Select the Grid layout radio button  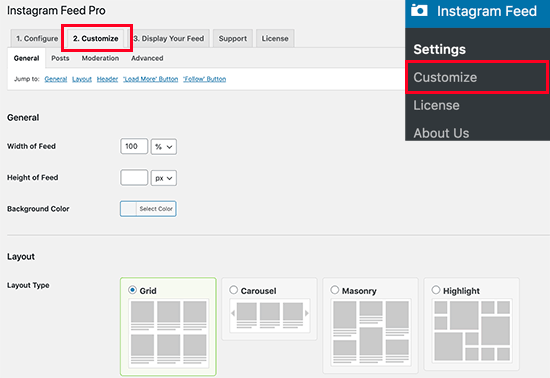pyautogui.click(x=132, y=290)
